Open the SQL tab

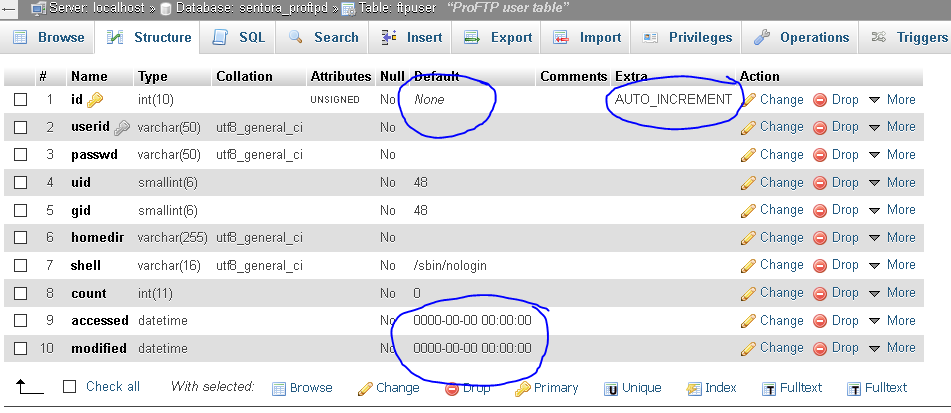(x=238, y=37)
